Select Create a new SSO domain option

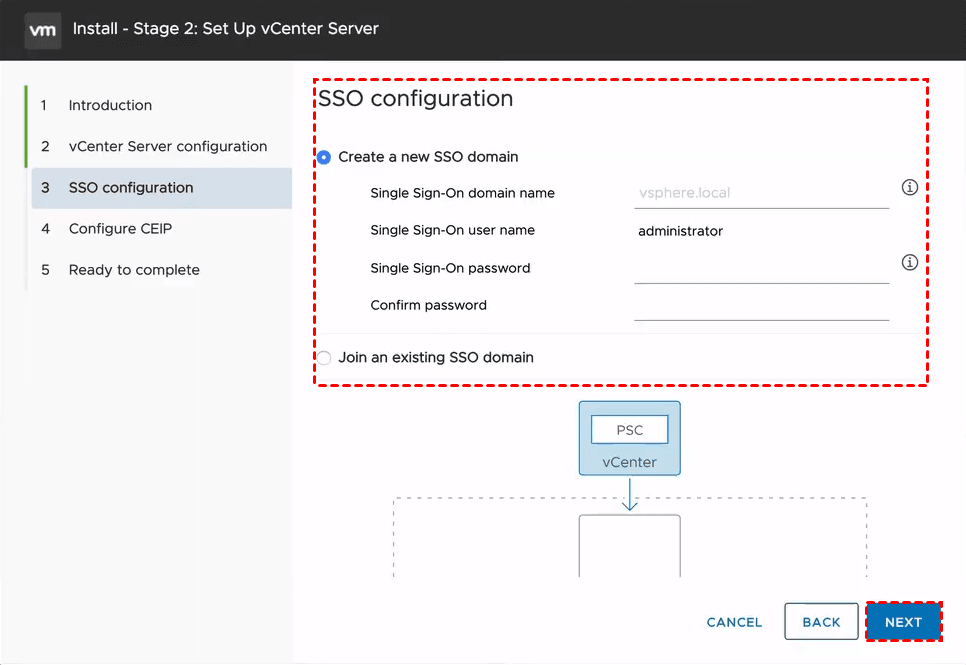[324, 157]
